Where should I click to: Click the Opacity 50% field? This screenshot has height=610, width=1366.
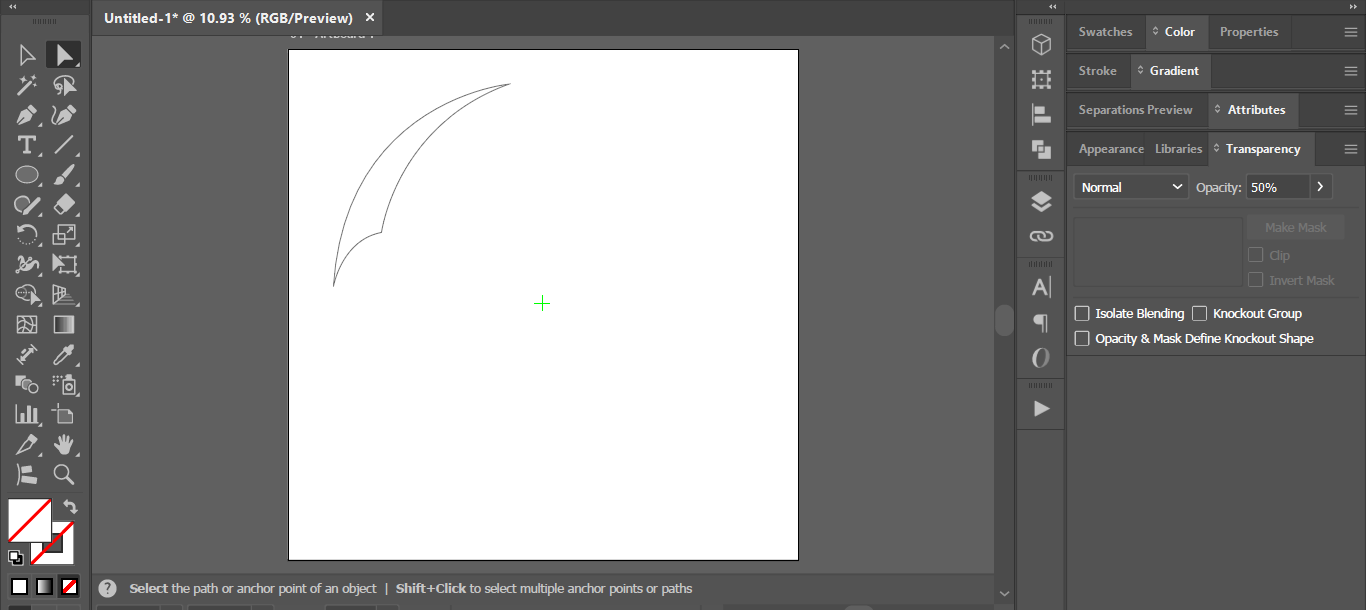[x=1277, y=187]
